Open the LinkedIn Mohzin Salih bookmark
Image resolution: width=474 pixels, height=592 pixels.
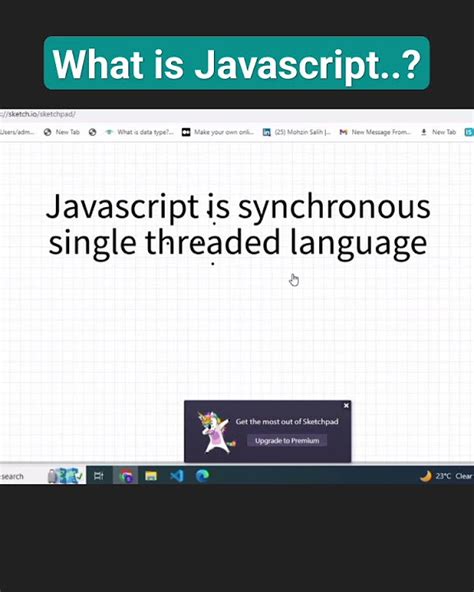297,132
